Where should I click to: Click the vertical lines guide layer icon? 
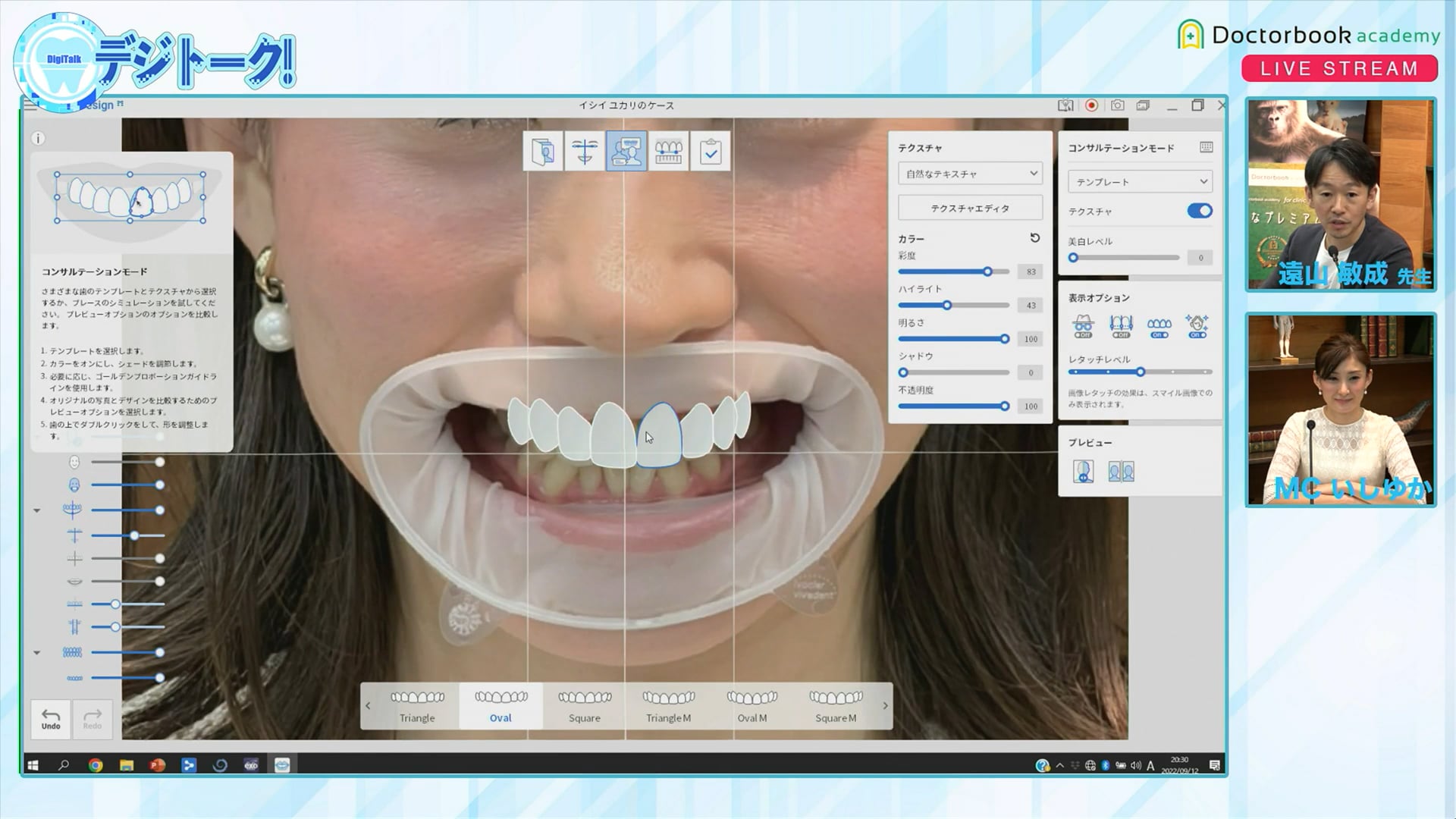[x=74, y=627]
